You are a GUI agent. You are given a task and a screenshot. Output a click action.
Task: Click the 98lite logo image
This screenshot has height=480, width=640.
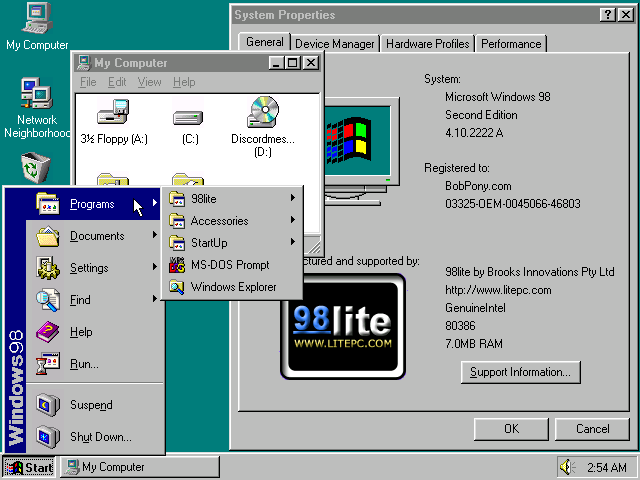pyautogui.click(x=343, y=327)
